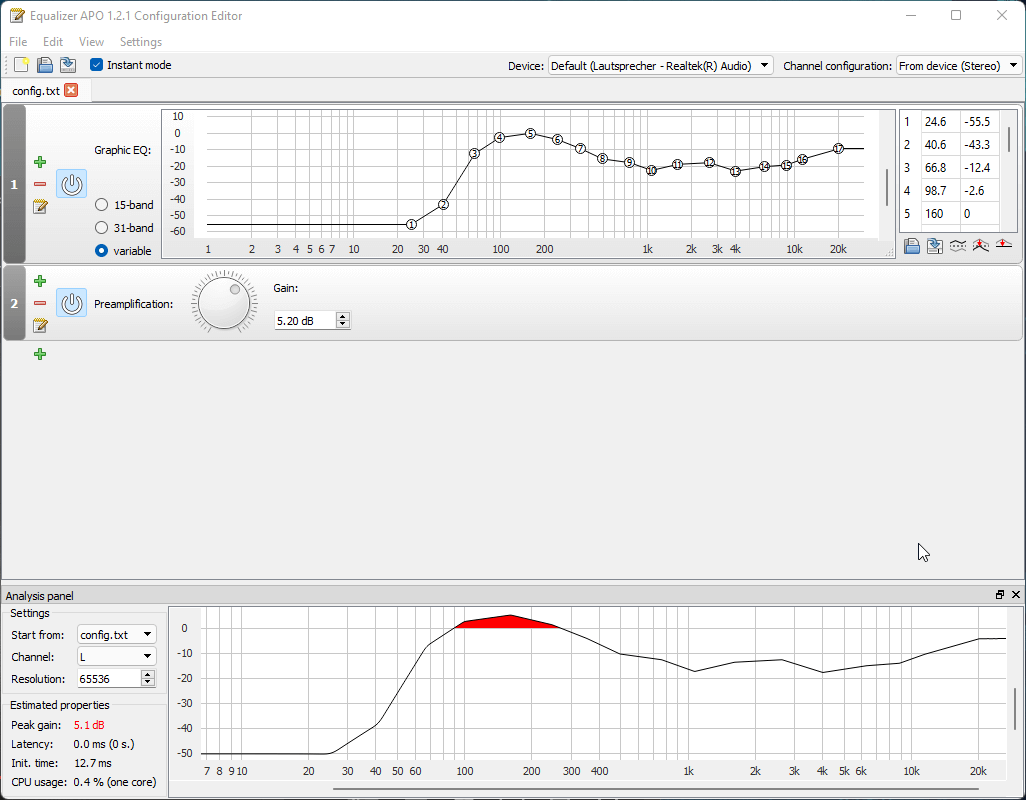Open the View menu

pos(91,42)
